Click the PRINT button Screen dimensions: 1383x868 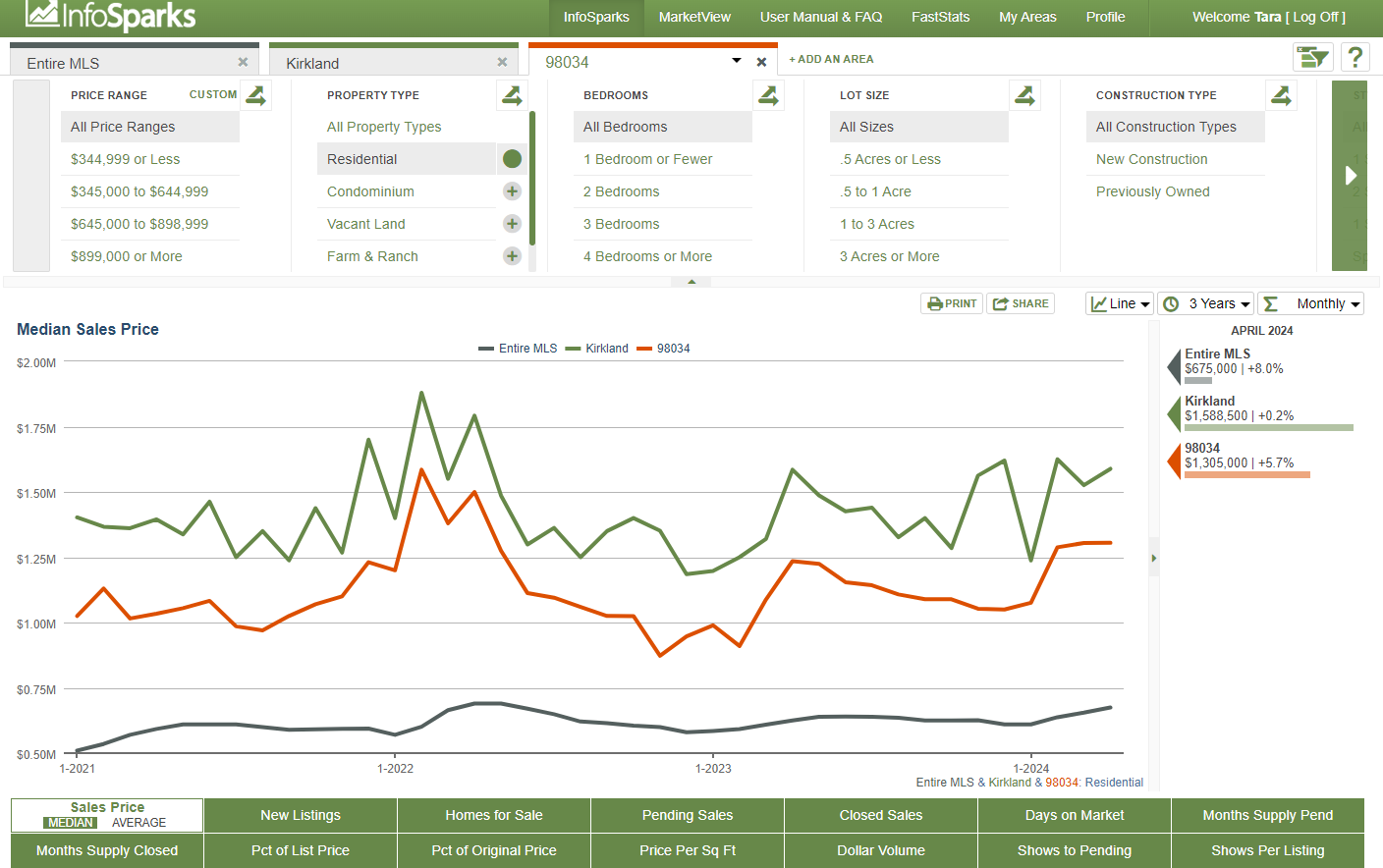click(952, 304)
